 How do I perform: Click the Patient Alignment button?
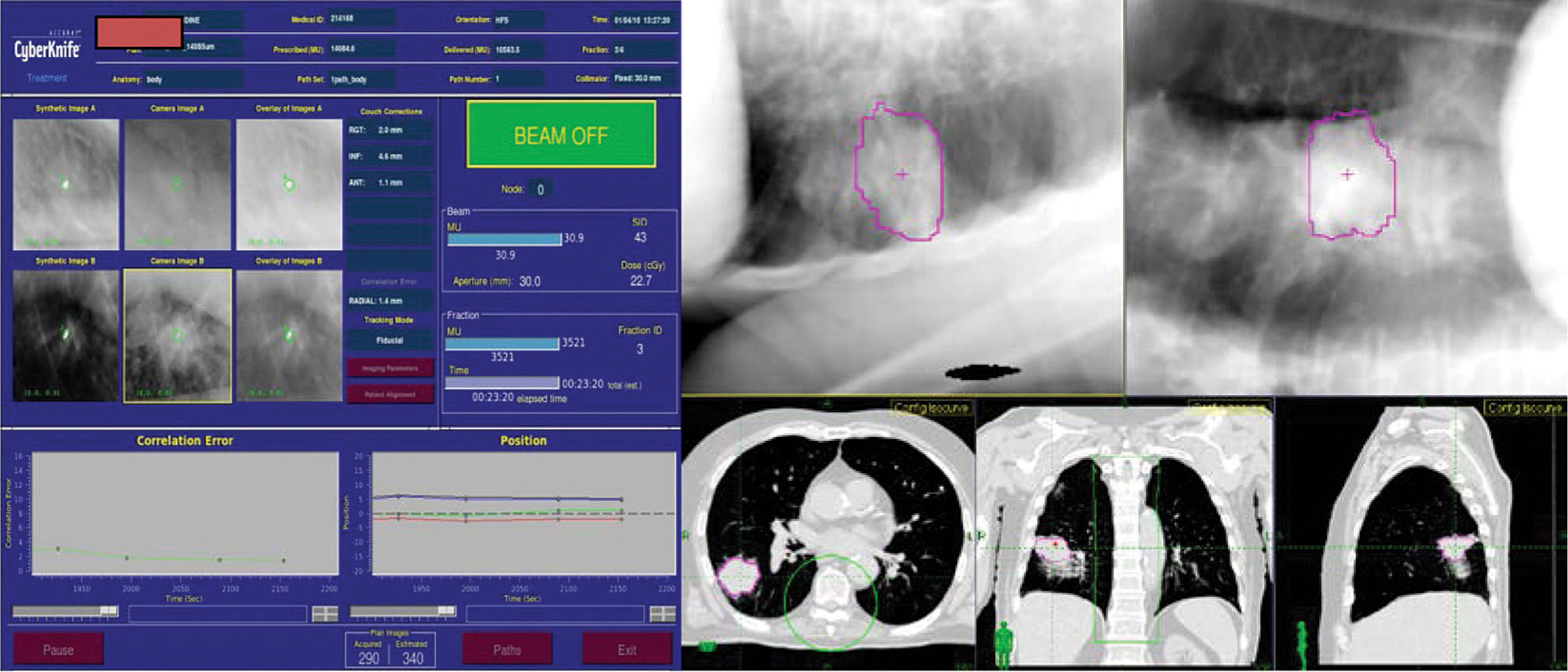(389, 394)
